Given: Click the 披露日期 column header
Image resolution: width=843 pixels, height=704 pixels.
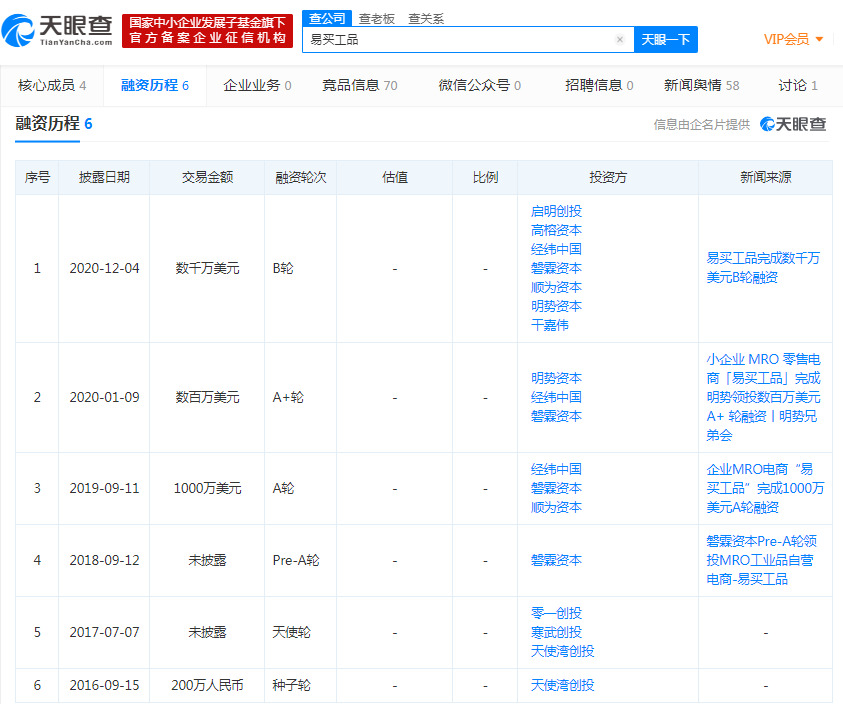Looking at the screenshot, I should [104, 177].
